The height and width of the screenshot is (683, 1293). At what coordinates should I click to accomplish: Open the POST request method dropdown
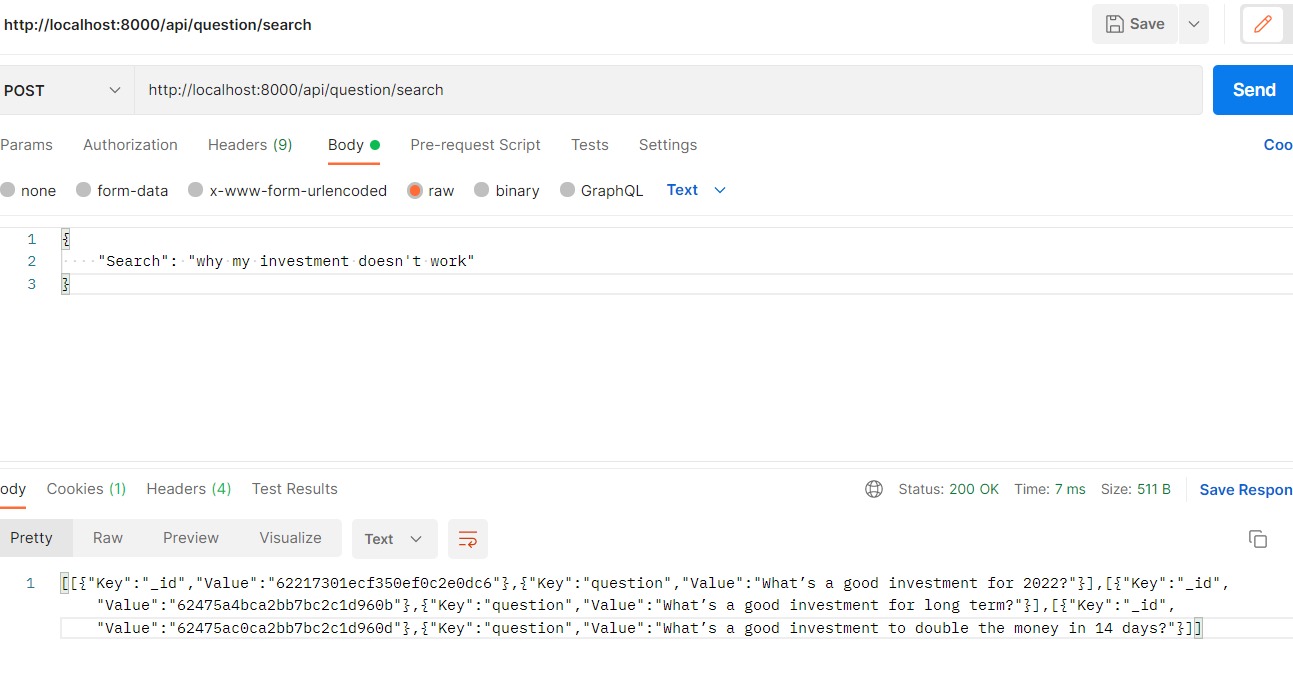point(65,89)
